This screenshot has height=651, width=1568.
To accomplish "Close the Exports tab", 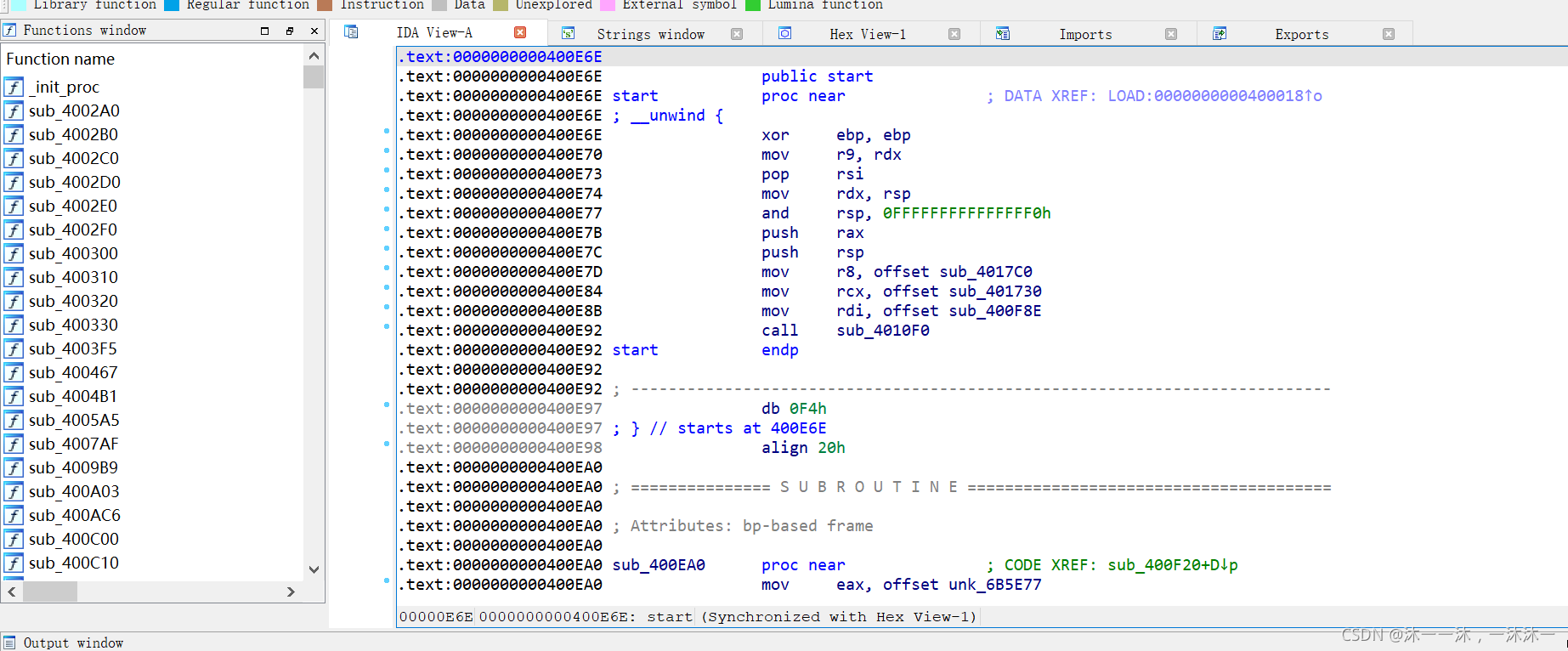I will [x=1389, y=34].
